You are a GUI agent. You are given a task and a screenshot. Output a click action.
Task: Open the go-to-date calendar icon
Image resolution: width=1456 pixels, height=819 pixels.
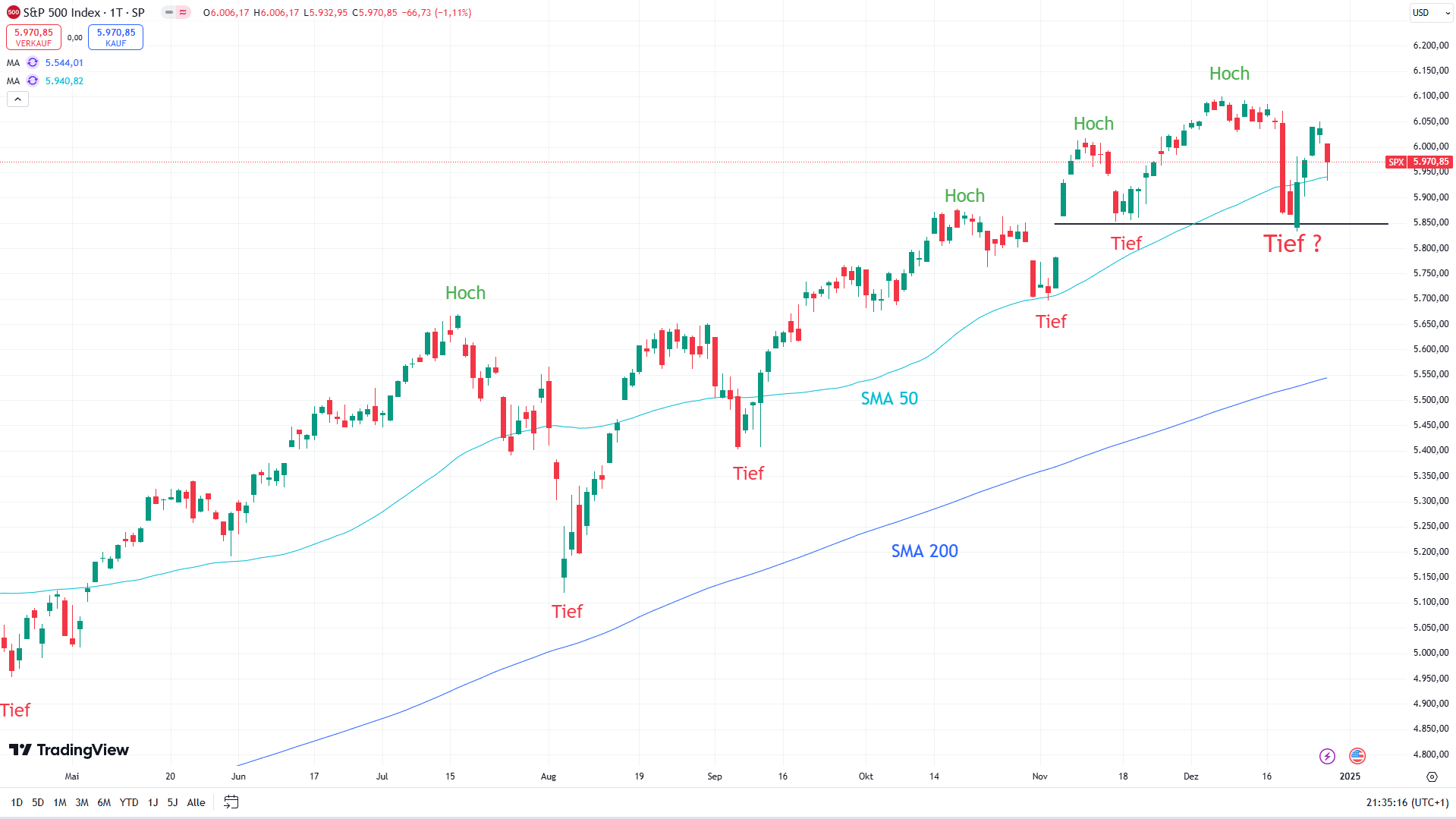pos(231,802)
